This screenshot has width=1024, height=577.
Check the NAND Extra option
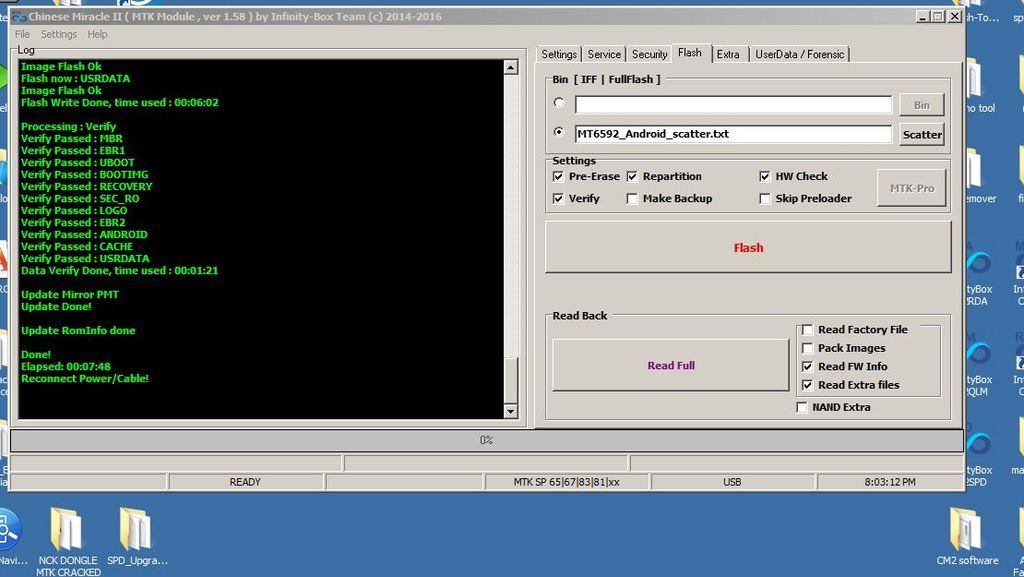[x=802, y=407]
